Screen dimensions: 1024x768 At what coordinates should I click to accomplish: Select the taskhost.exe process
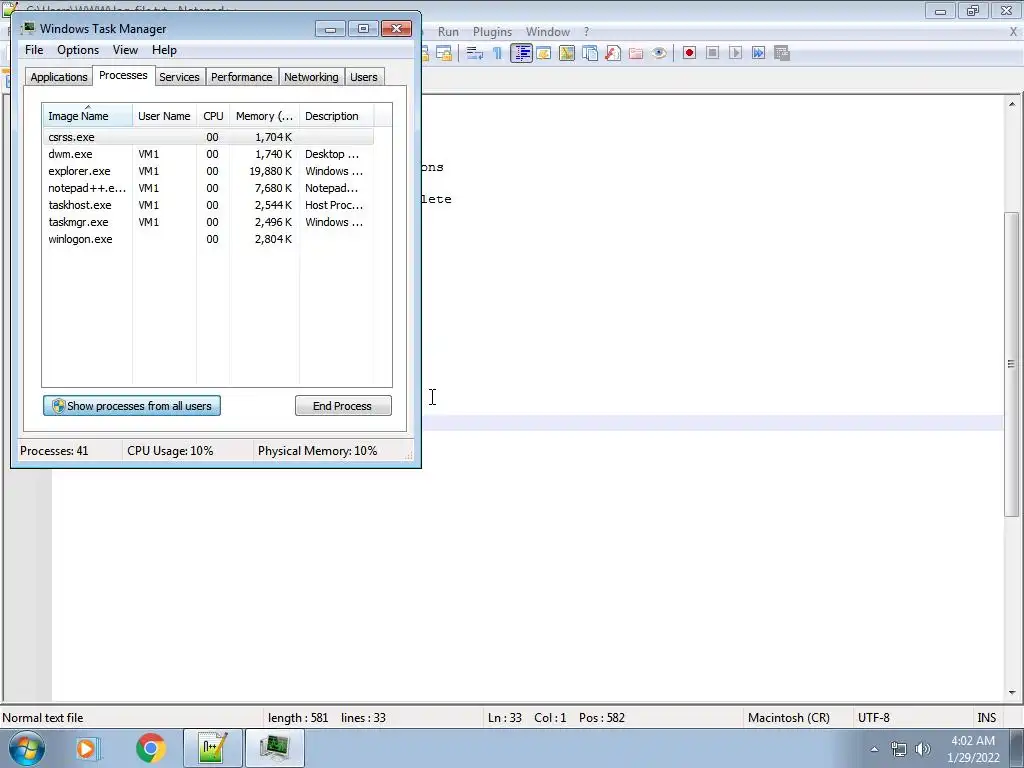click(208, 205)
